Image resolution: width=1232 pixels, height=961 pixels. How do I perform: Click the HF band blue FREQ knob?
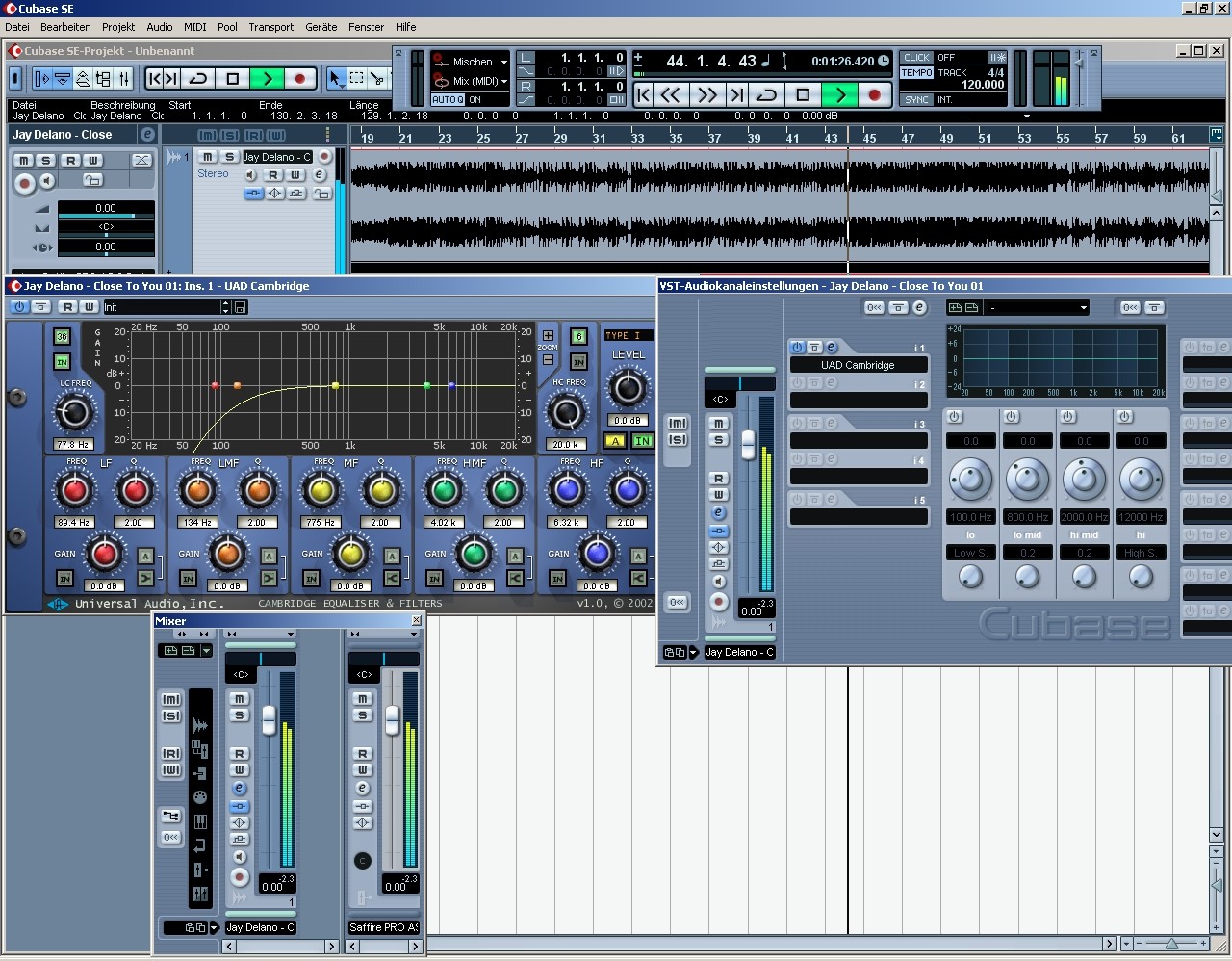pyautogui.click(x=567, y=490)
